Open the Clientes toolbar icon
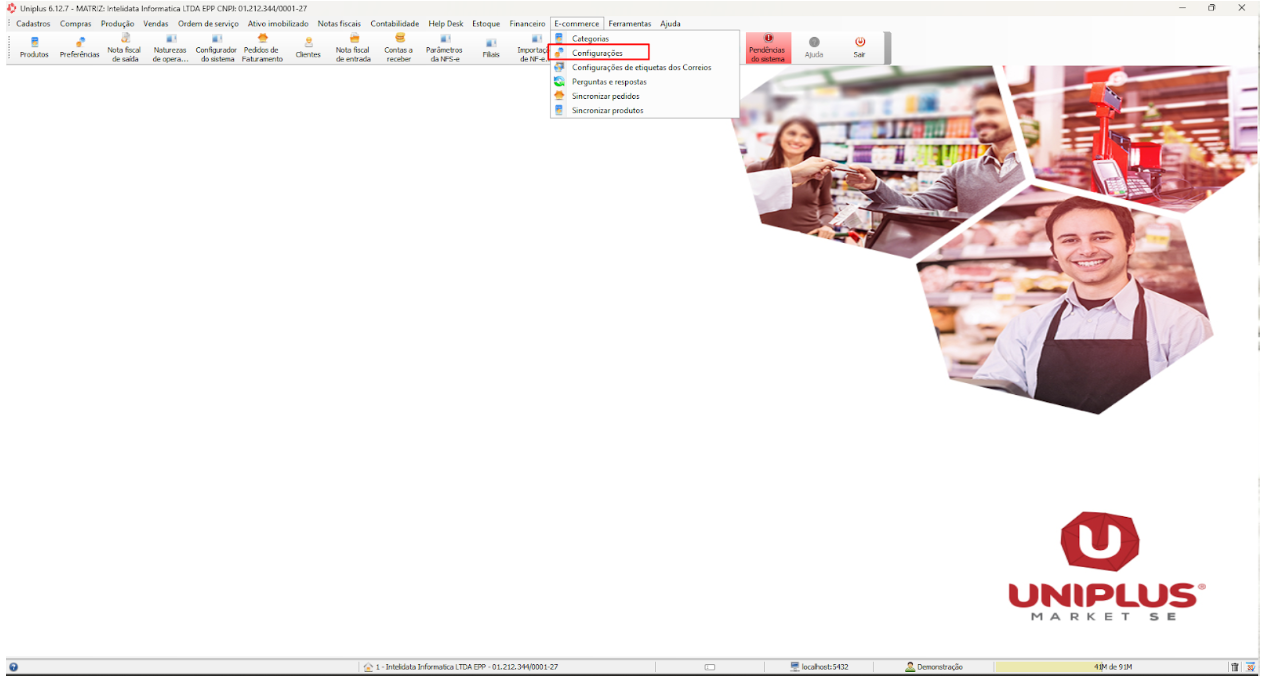1267x677 pixels. pyautogui.click(x=308, y=47)
